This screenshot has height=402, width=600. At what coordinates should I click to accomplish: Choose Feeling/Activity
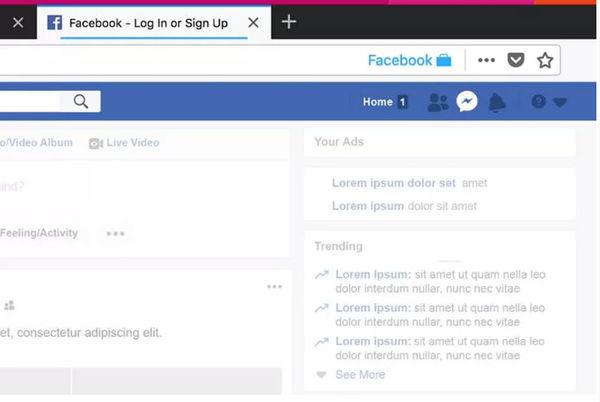[39, 233]
